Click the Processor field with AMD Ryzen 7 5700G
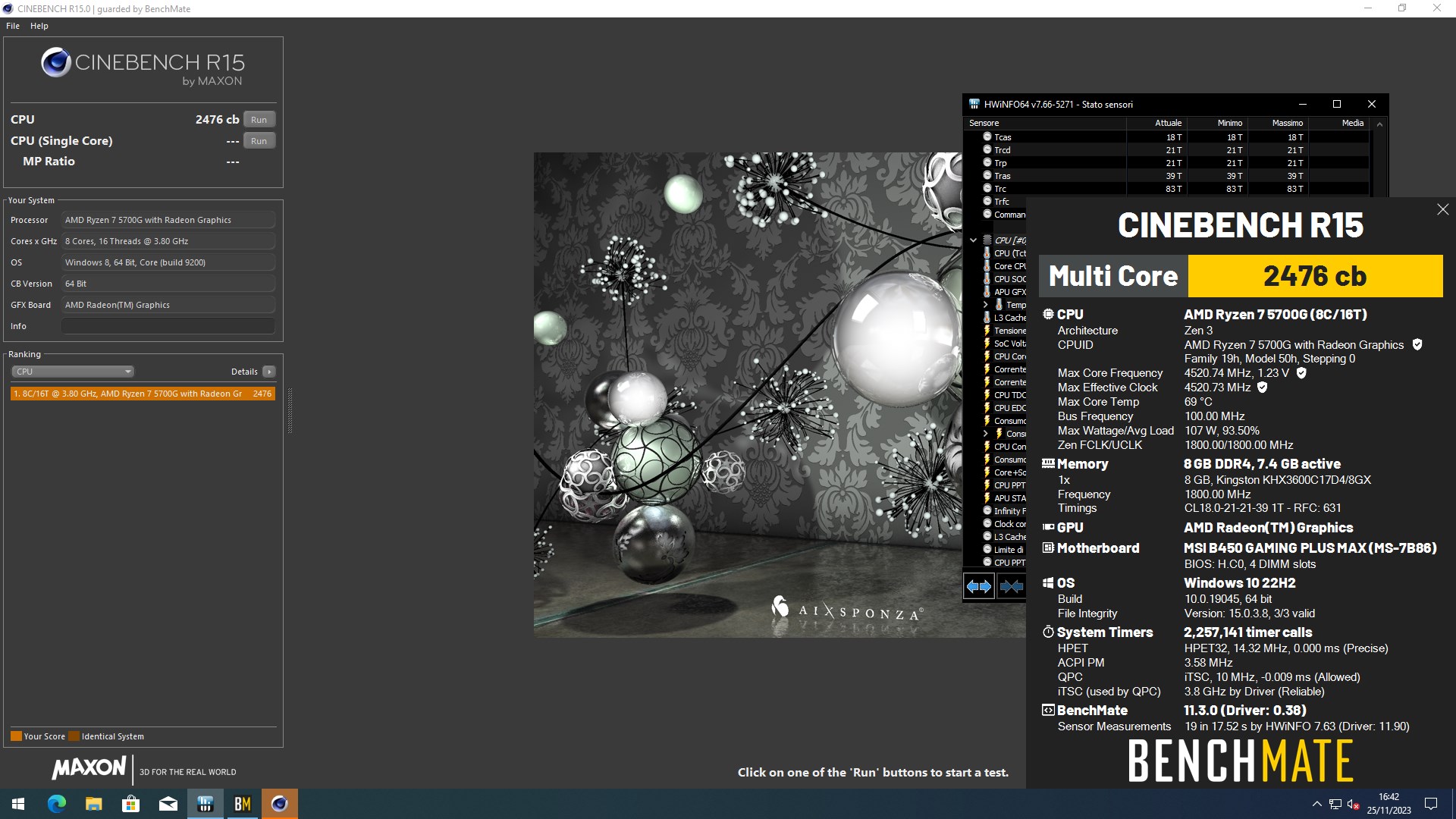Image resolution: width=1456 pixels, height=819 pixels. pos(168,220)
